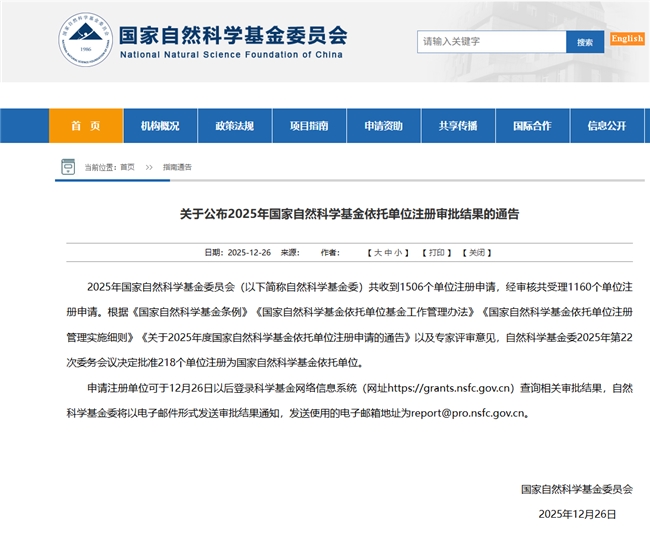650x555 pixels.
Task: Click the NSFC circular logo emblem
Action: point(85,41)
